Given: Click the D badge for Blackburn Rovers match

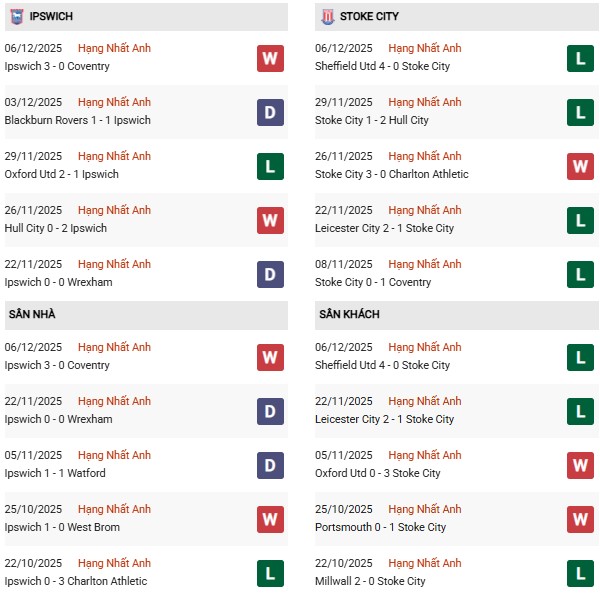Looking at the screenshot, I should (270, 112).
